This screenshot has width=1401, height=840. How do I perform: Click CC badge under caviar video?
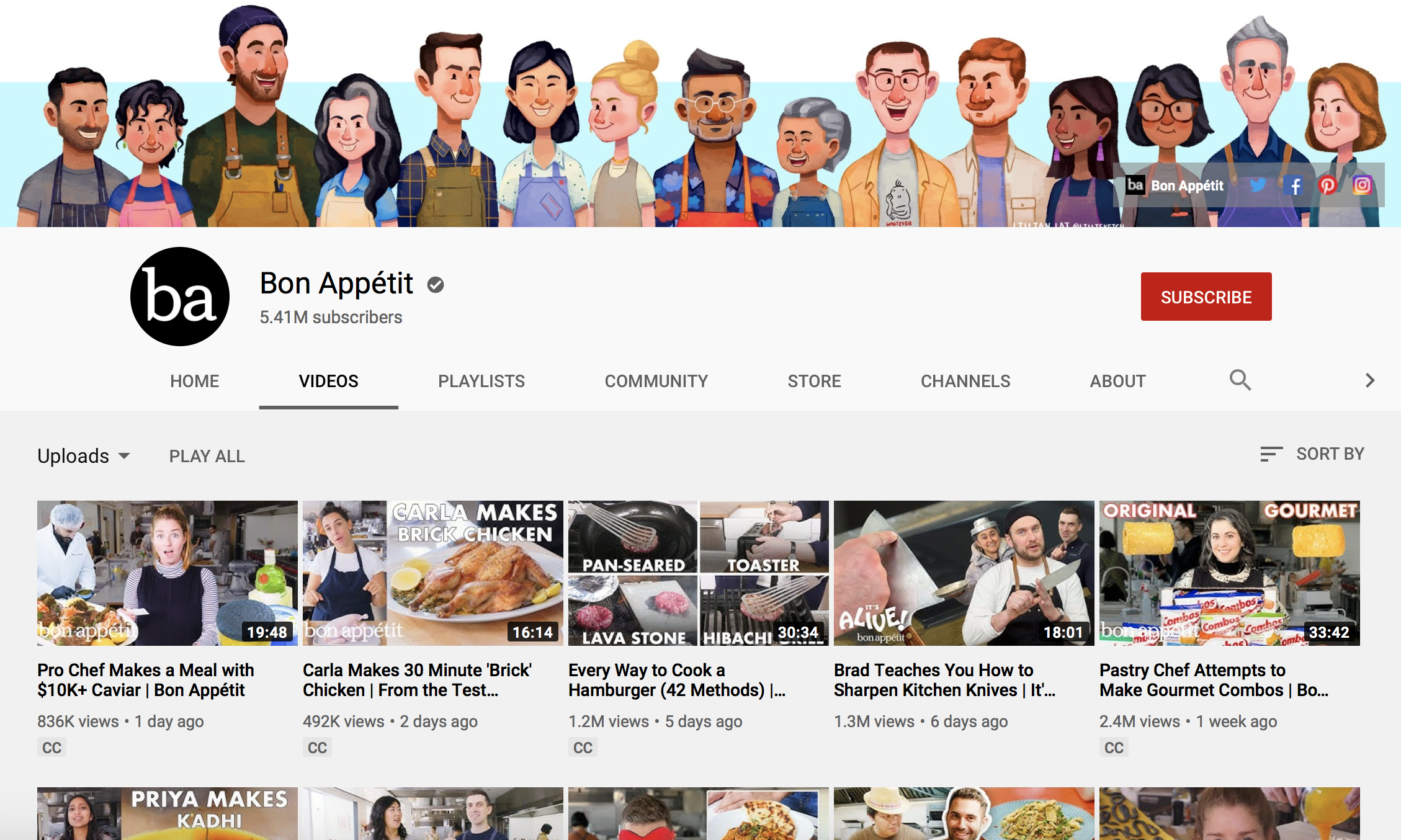[x=51, y=748]
